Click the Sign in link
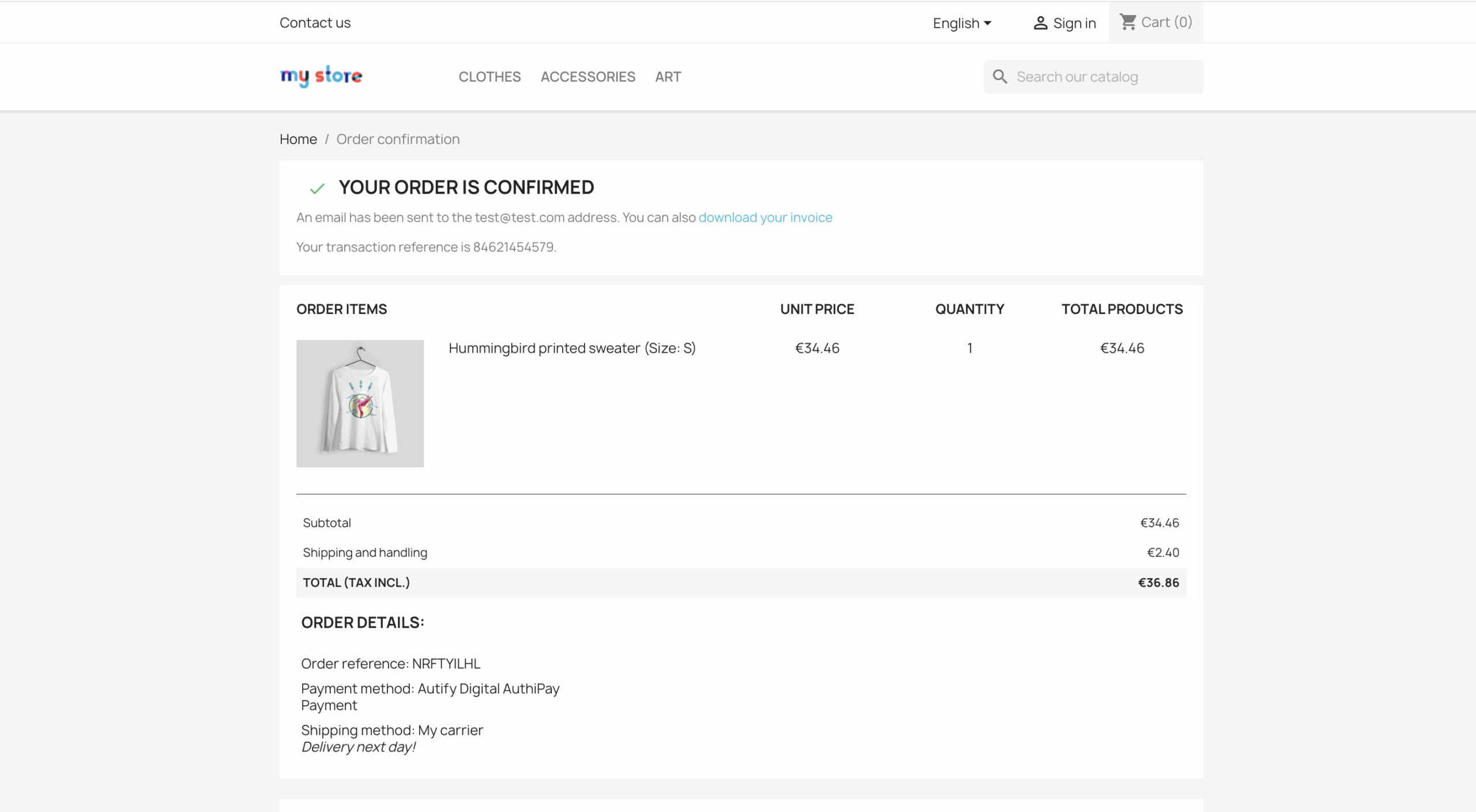The image size is (1476, 812). tap(1074, 23)
